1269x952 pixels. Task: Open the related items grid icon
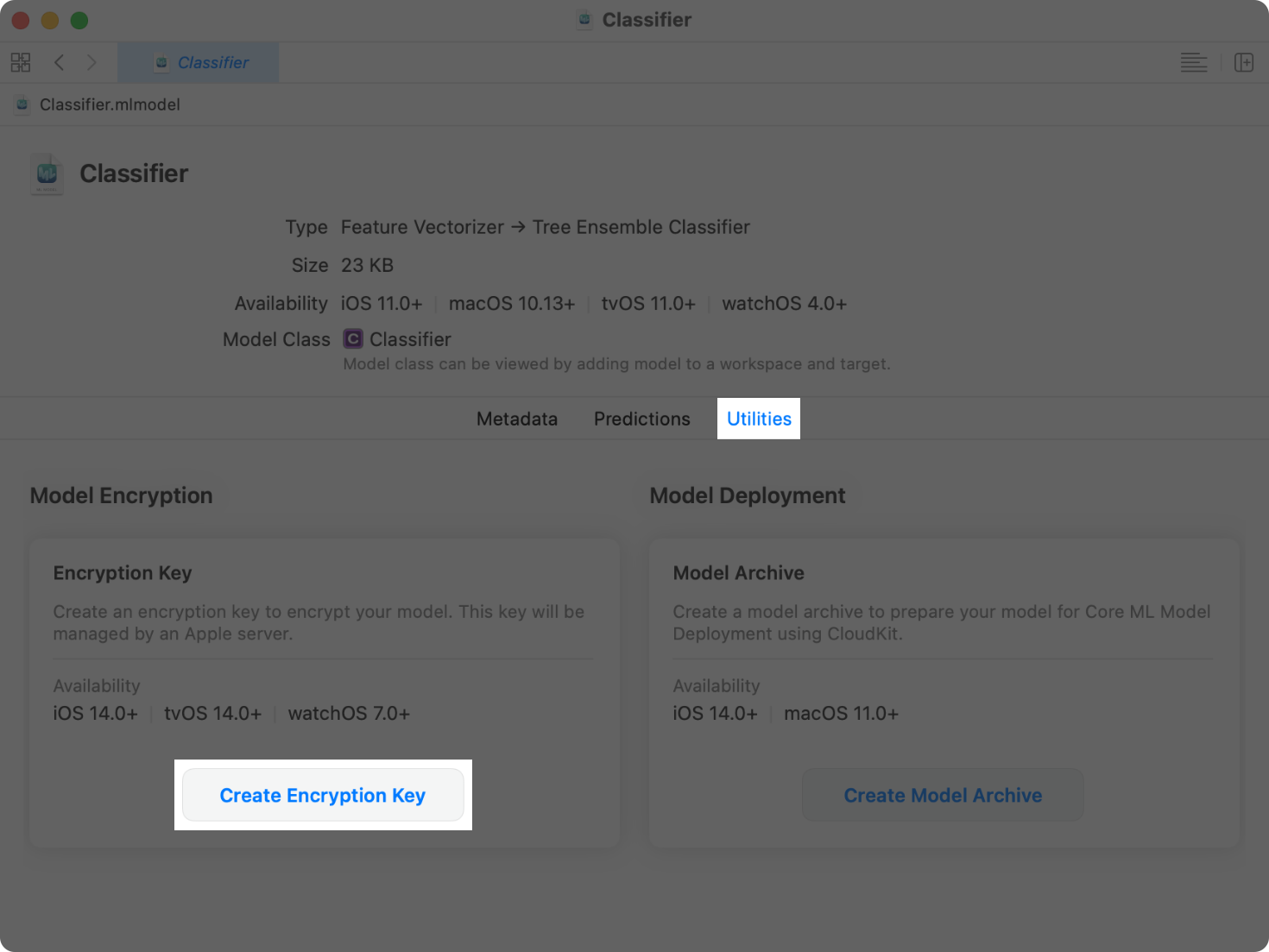coord(20,62)
